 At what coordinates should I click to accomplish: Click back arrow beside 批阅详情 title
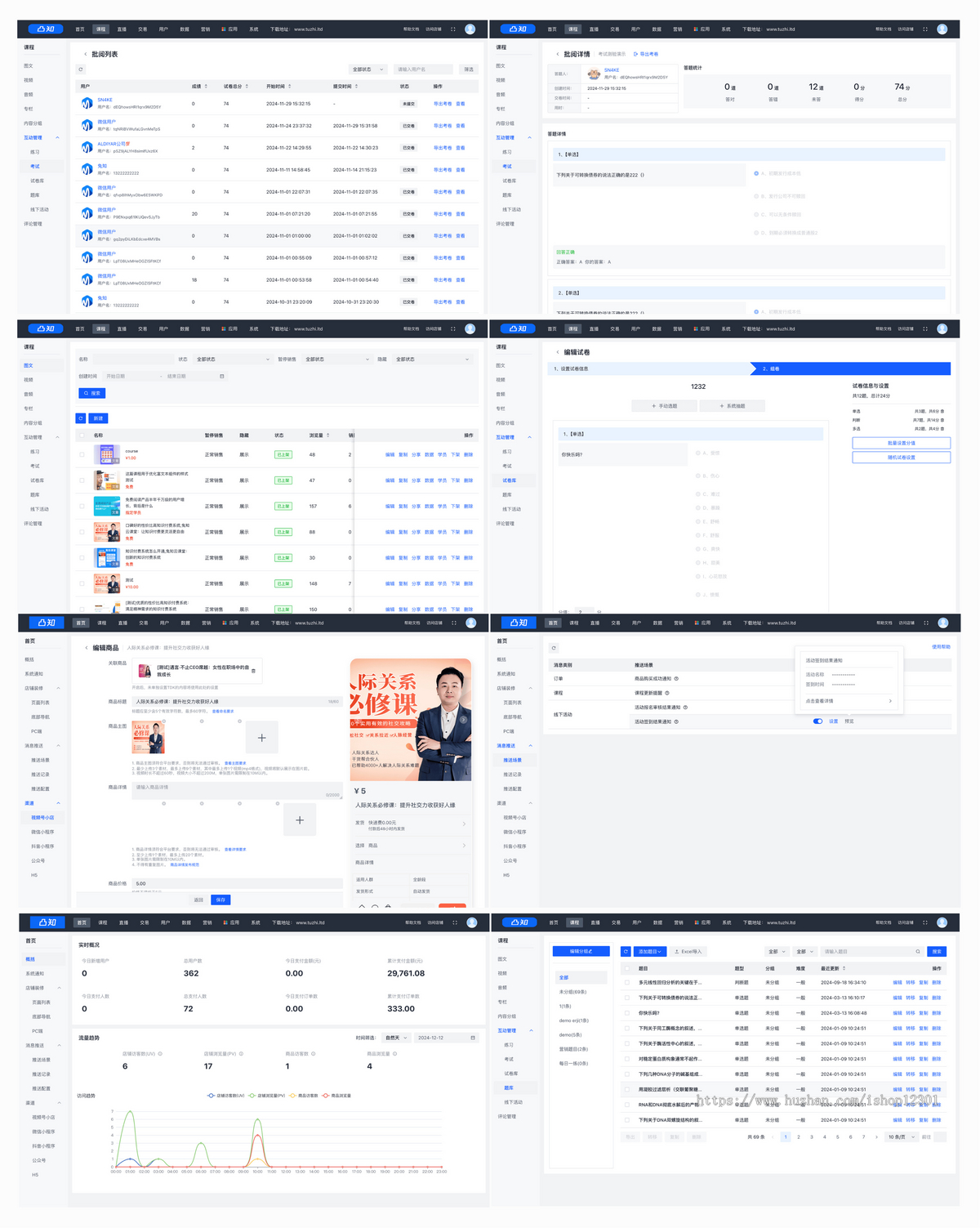[558, 55]
